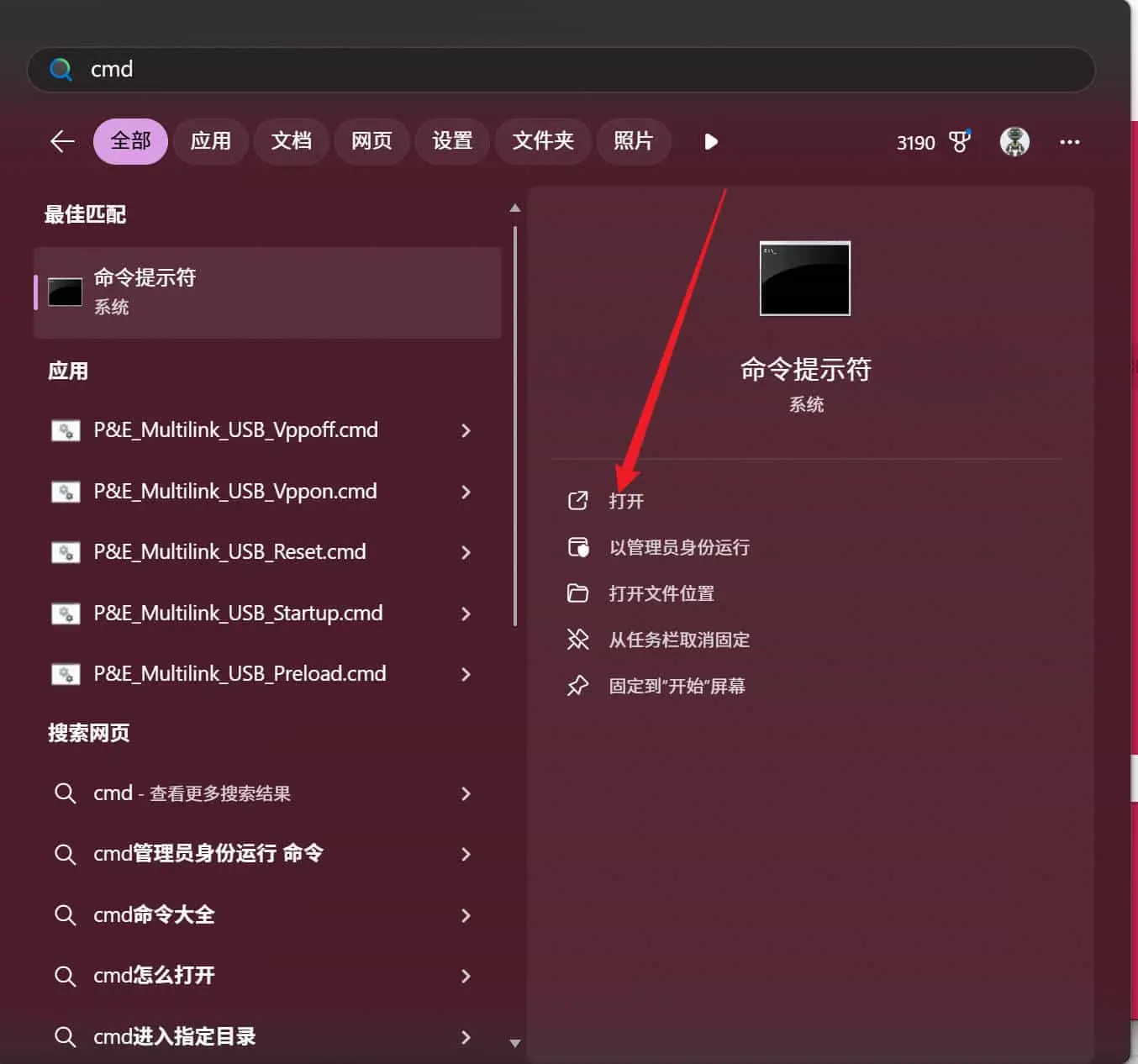Image resolution: width=1138 pixels, height=1064 pixels.
Task: Open the rewards trophy icon
Action: pyautogui.click(x=959, y=141)
